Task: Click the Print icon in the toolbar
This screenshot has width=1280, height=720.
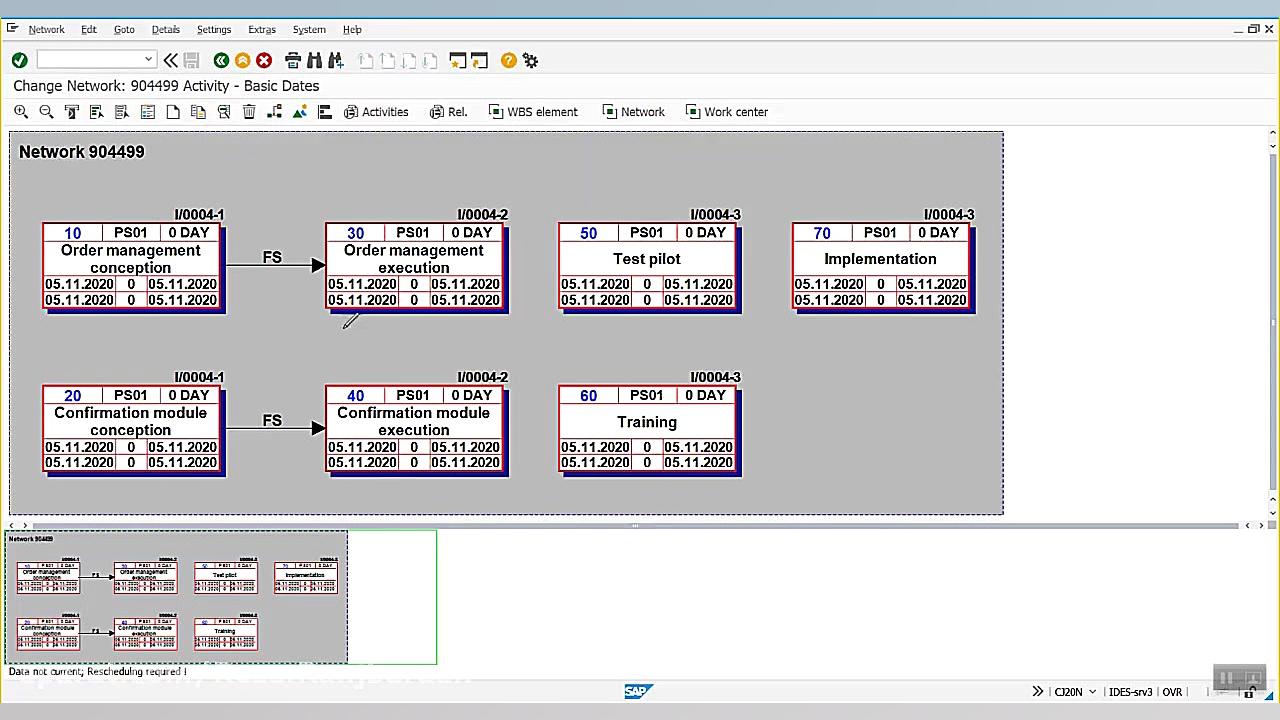Action: coord(293,61)
